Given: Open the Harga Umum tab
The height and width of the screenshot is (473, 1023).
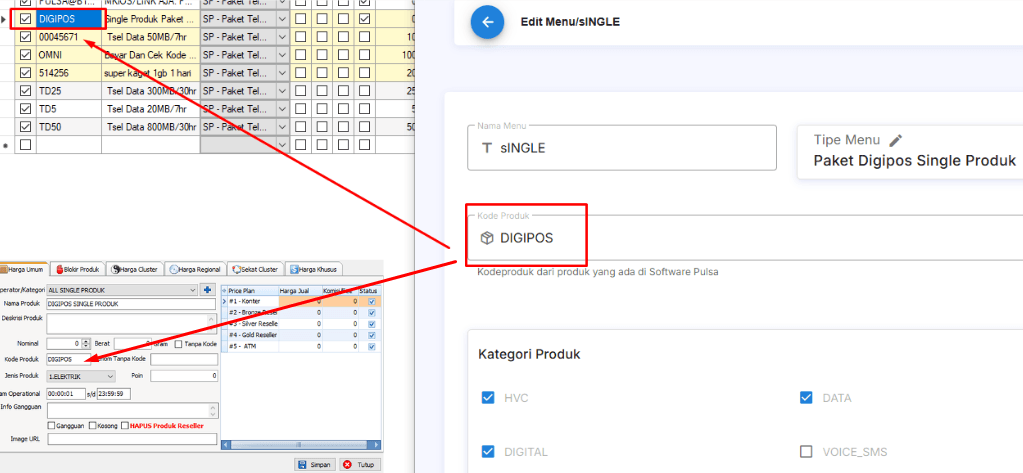Looking at the screenshot, I should click(25, 269).
